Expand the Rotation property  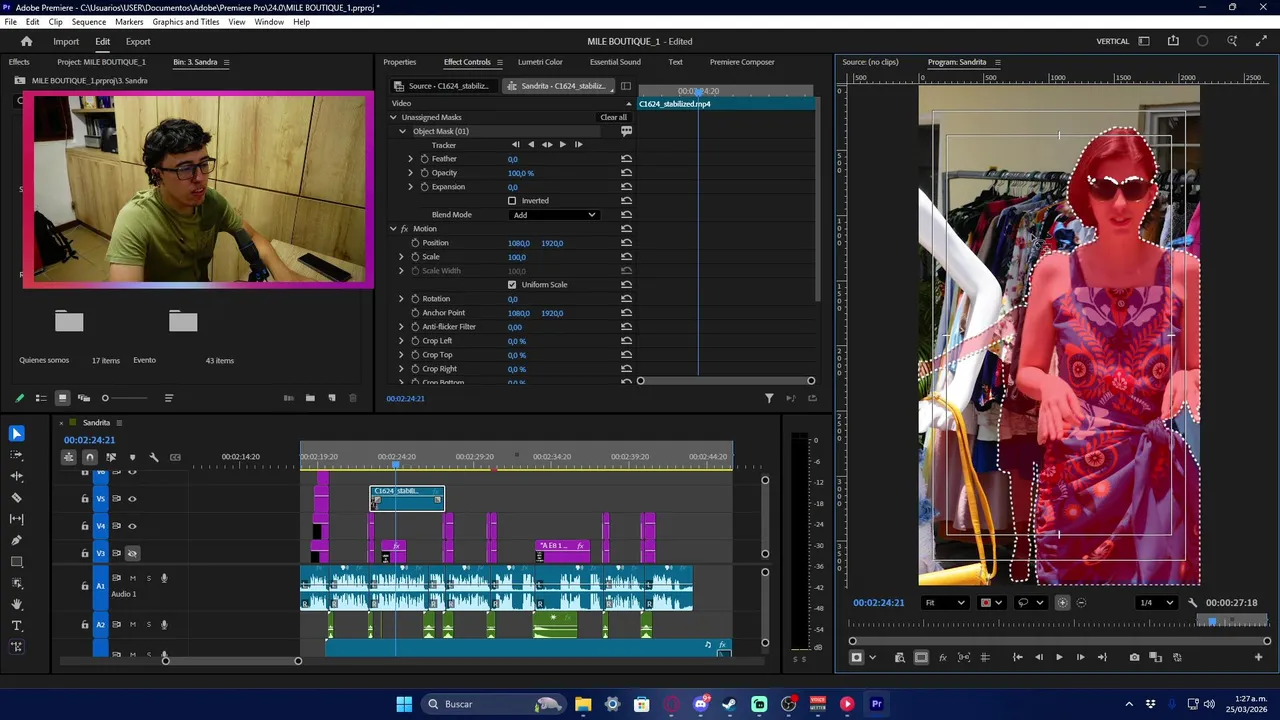(x=402, y=299)
